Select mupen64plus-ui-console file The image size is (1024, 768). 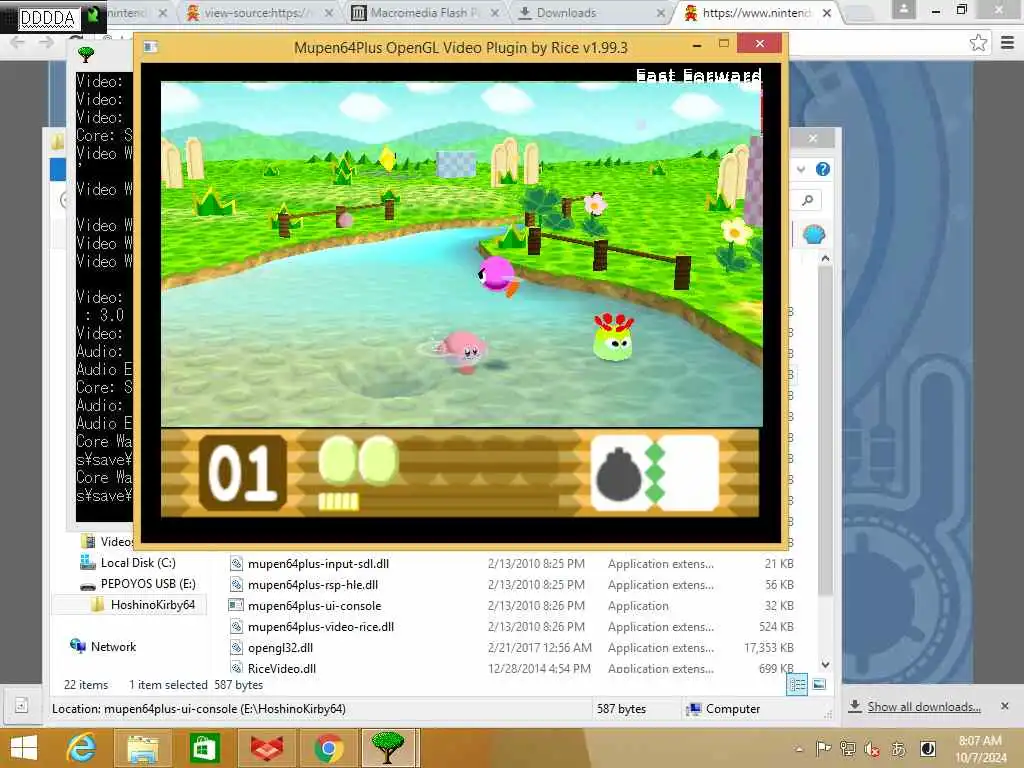click(314, 605)
